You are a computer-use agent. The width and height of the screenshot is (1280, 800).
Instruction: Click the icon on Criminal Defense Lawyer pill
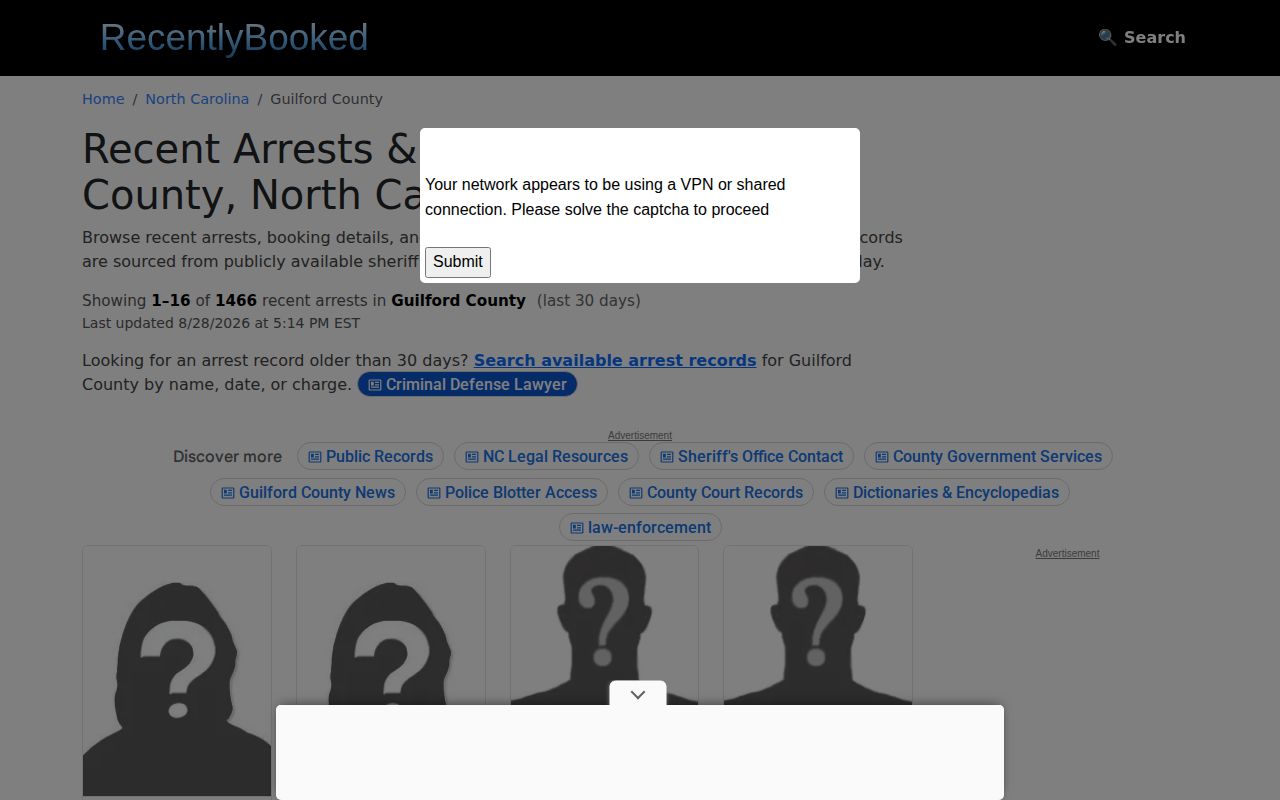[x=375, y=385]
